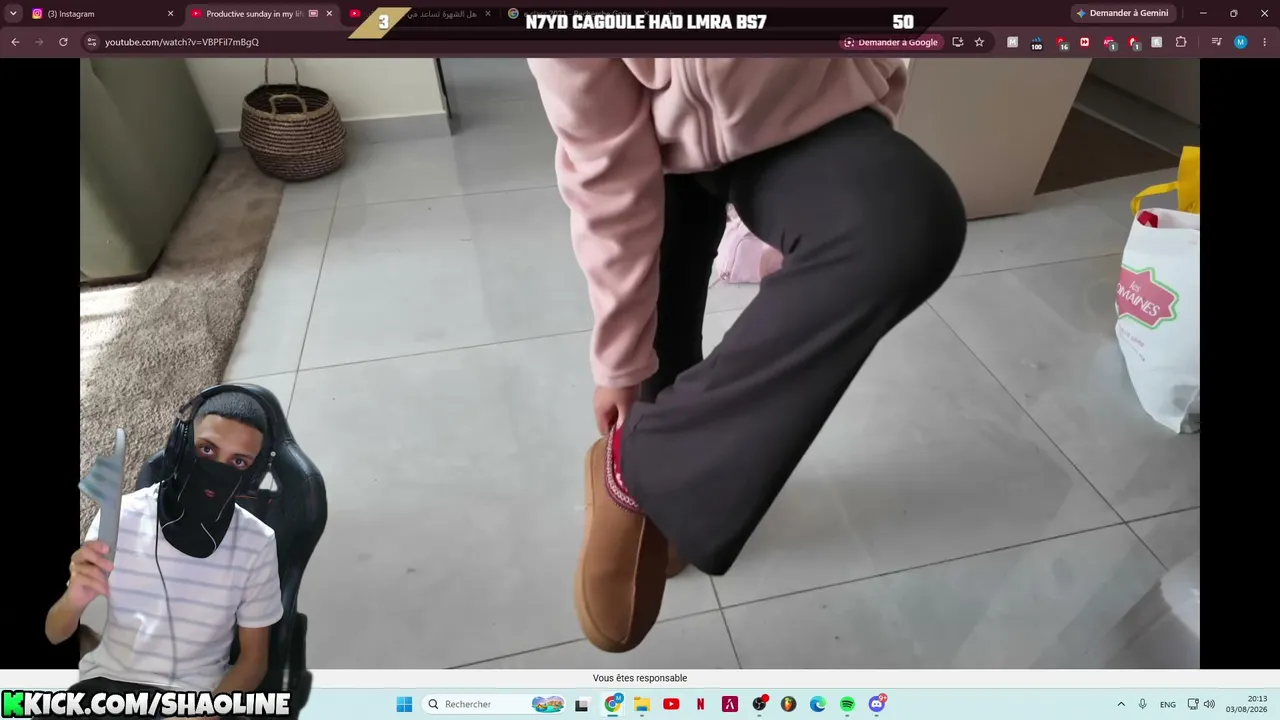This screenshot has width=1280, height=720.
Task: Switch the ENG keyboard language
Action: pos(1168,704)
